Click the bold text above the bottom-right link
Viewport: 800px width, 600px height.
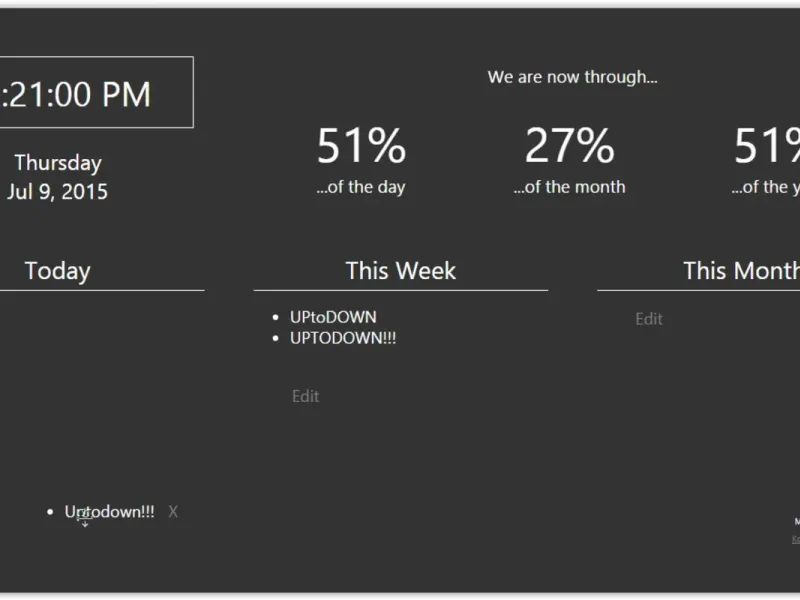click(x=797, y=521)
